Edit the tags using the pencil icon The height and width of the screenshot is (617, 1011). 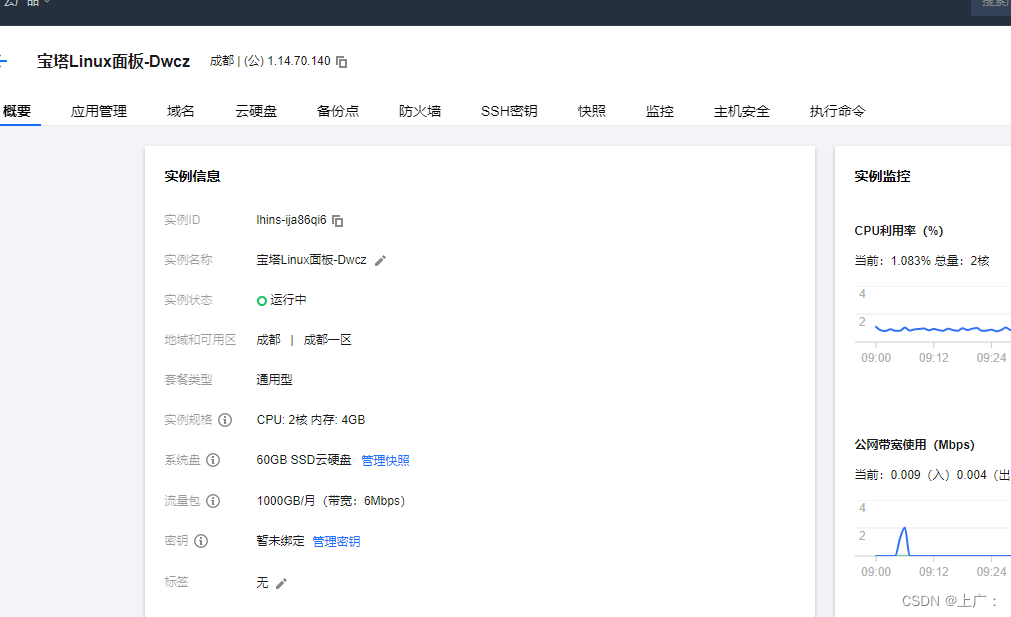tap(281, 583)
